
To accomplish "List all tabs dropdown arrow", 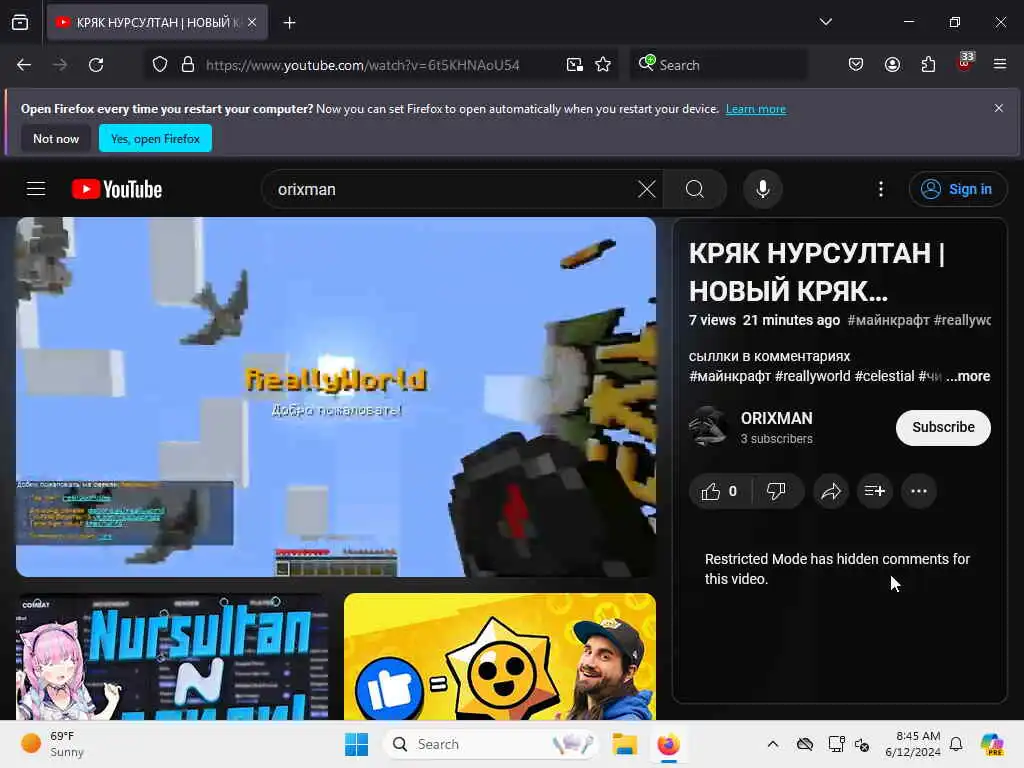I will (825, 22).
